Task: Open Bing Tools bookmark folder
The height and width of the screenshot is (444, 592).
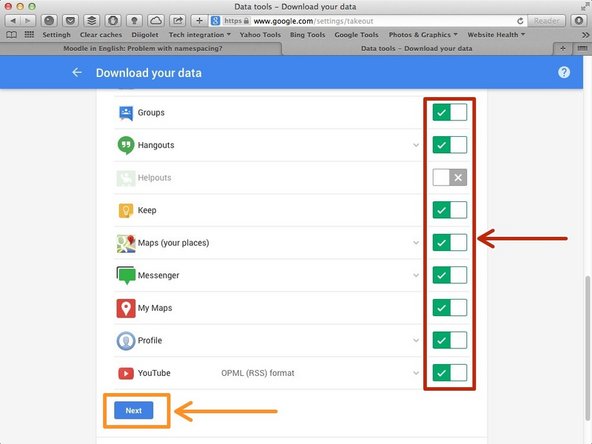Action: [x=307, y=35]
